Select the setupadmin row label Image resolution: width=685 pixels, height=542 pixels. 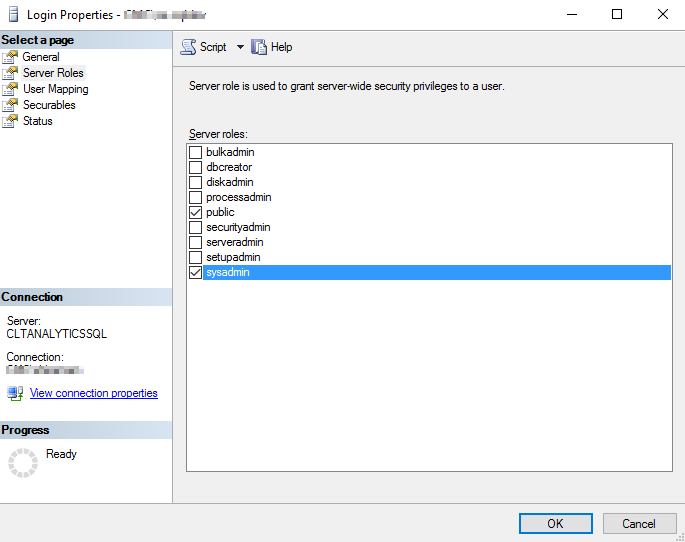click(233, 257)
